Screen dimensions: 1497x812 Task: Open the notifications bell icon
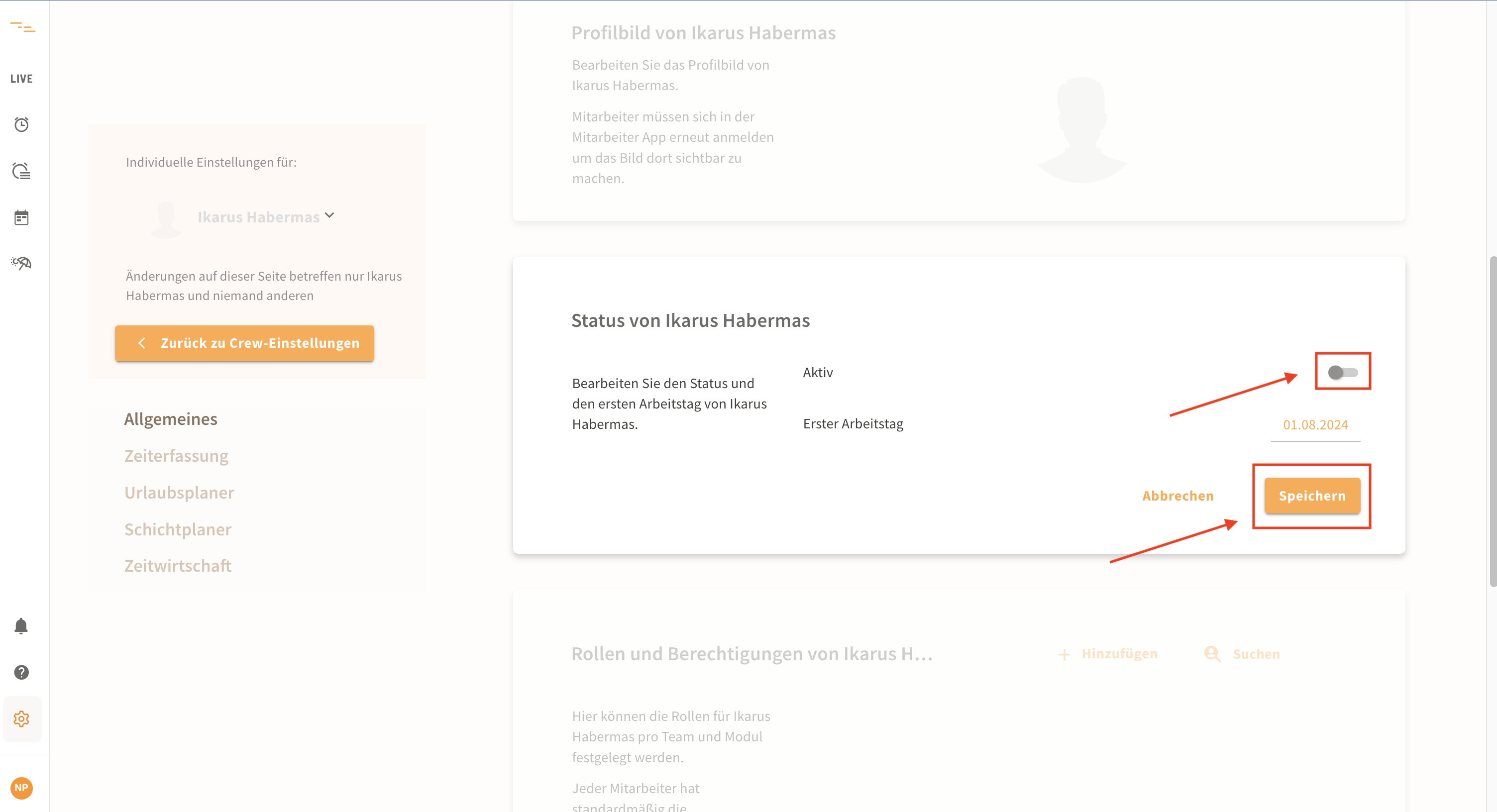pos(21,625)
